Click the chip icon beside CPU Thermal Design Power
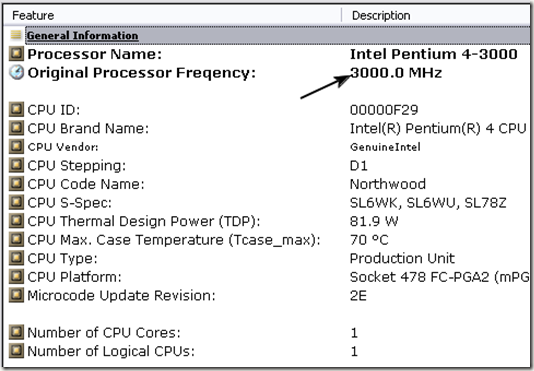Viewport: 534px width, 371px height. click(16, 221)
